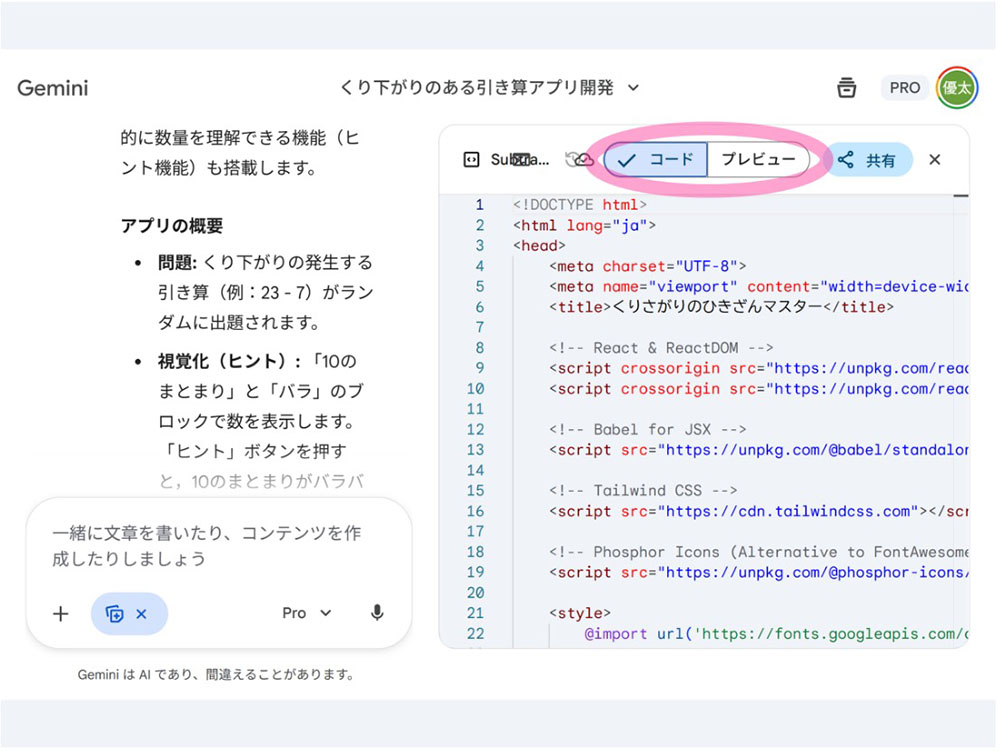Viewport: 1000px width, 751px height.
Task: Switch the view toggle to プレビュー
Action: pos(759,160)
